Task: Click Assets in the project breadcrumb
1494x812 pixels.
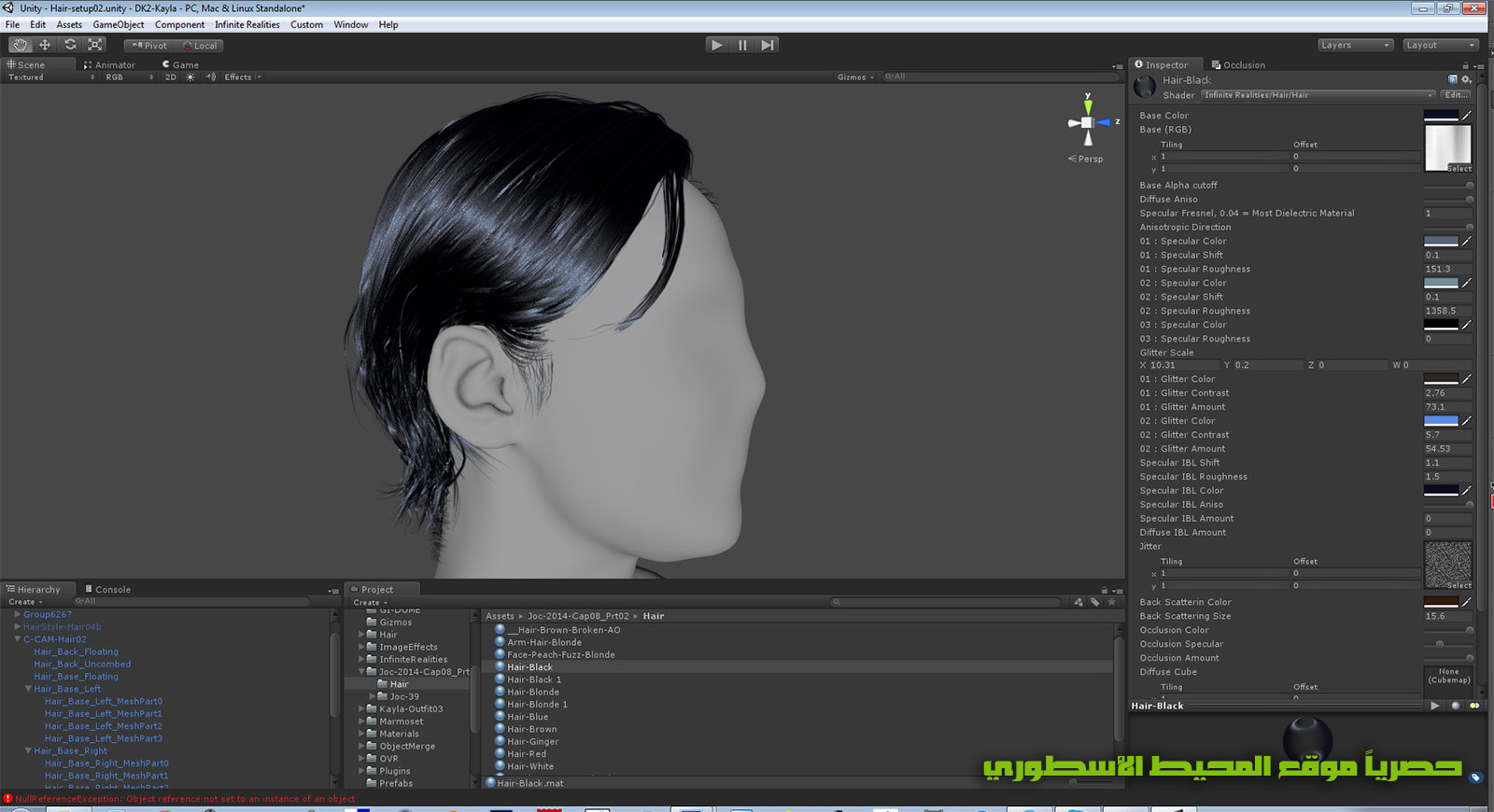Action: click(x=500, y=616)
